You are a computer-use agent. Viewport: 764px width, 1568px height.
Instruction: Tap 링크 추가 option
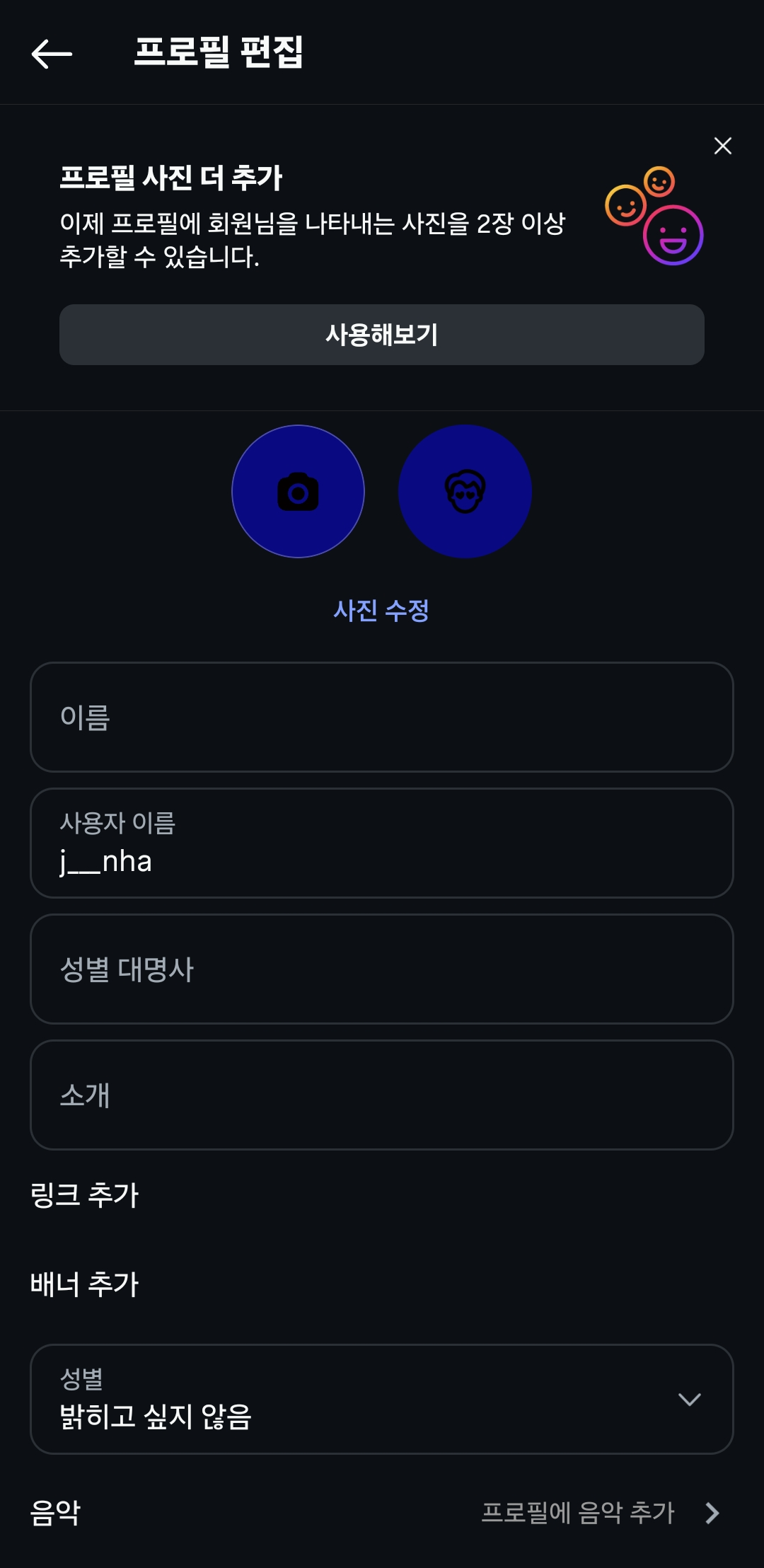click(84, 1194)
